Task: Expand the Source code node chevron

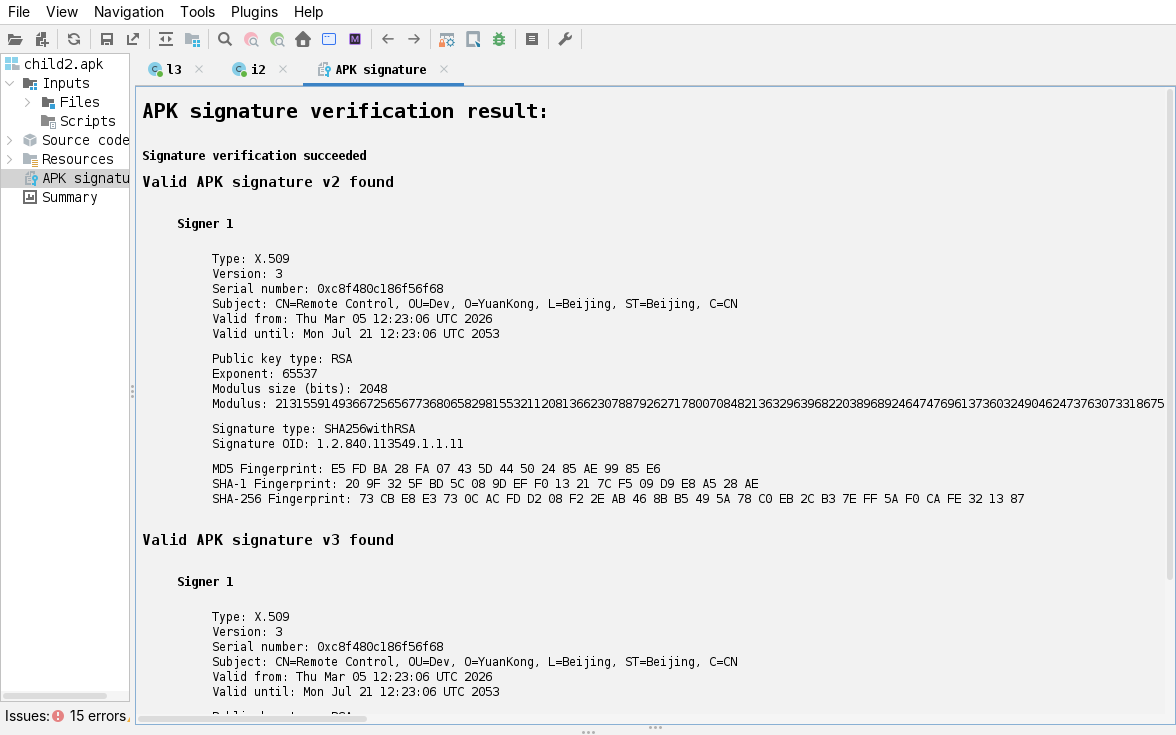Action: tap(10, 140)
